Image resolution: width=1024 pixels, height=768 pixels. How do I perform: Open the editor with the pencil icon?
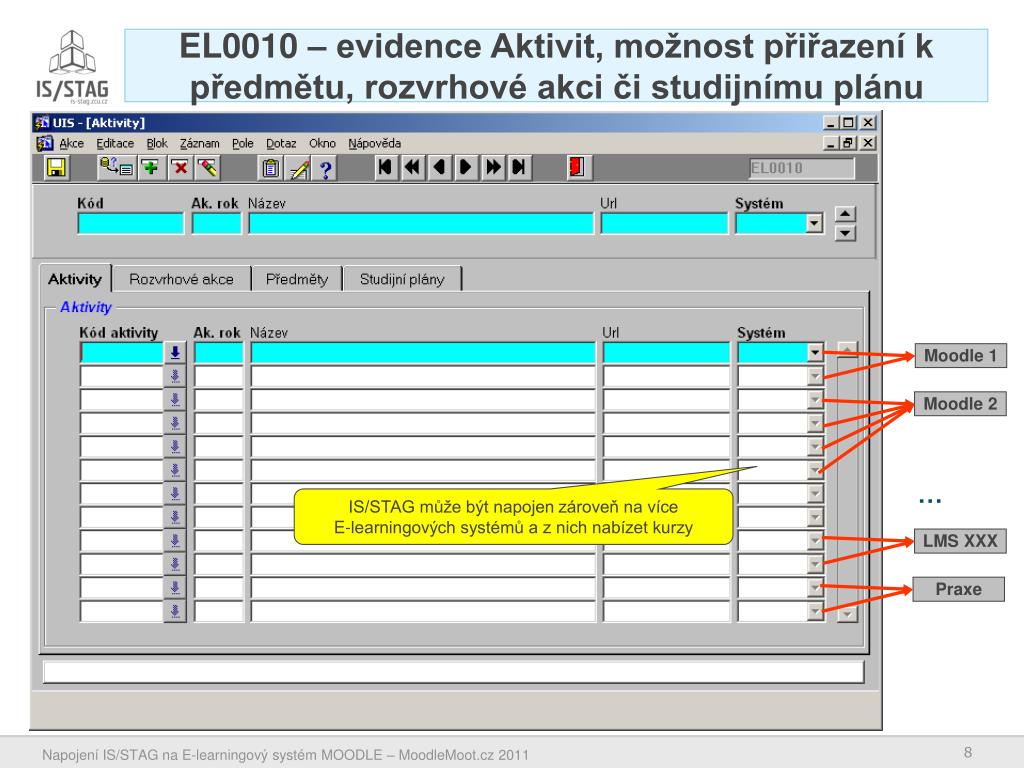pos(299,168)
